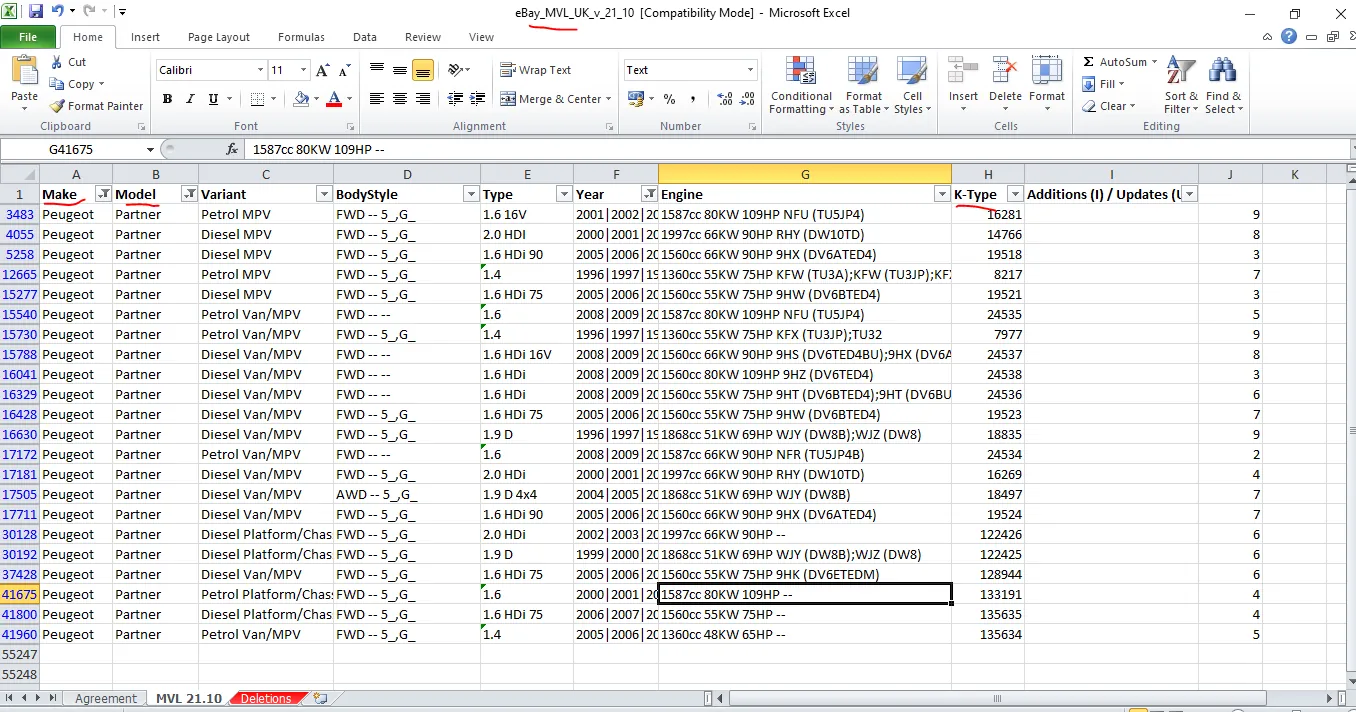Viewport: 1356px width, 712px height.
Task: Open the K-Type column filter dropdown
Action: [x=1015, y=195]
